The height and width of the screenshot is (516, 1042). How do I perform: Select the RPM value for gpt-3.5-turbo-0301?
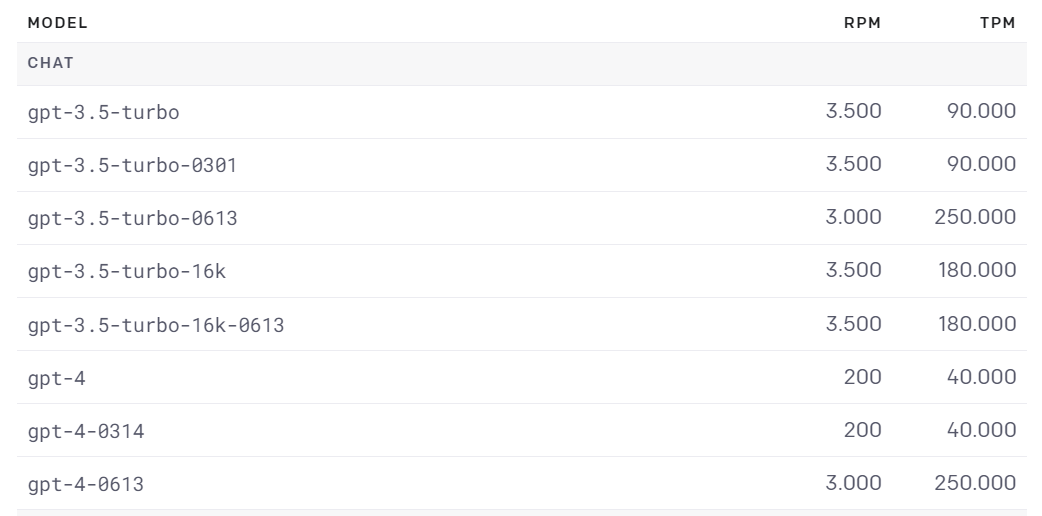click(853, 164)
